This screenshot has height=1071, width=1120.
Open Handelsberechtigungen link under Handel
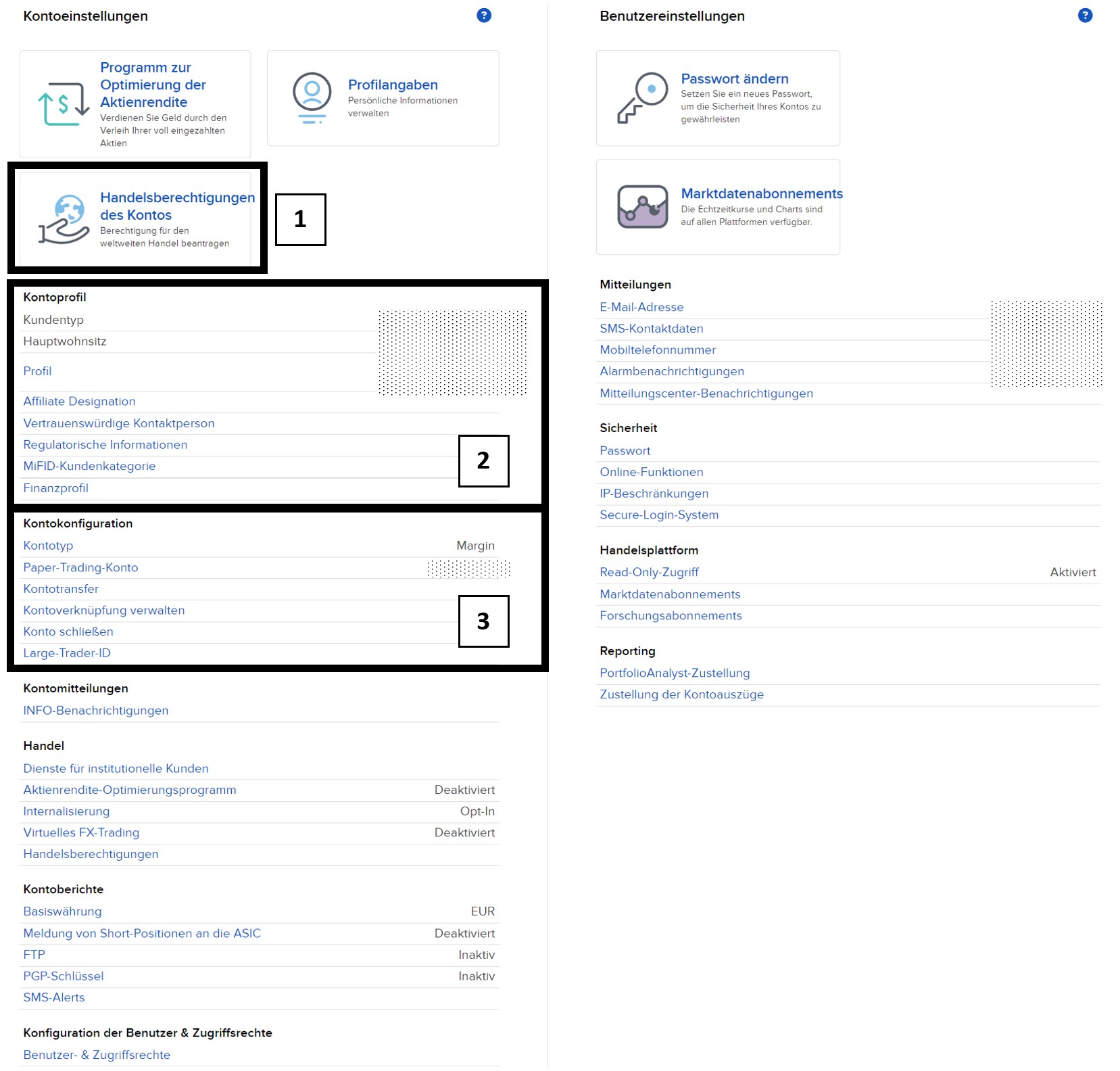[x=91, y=854]
